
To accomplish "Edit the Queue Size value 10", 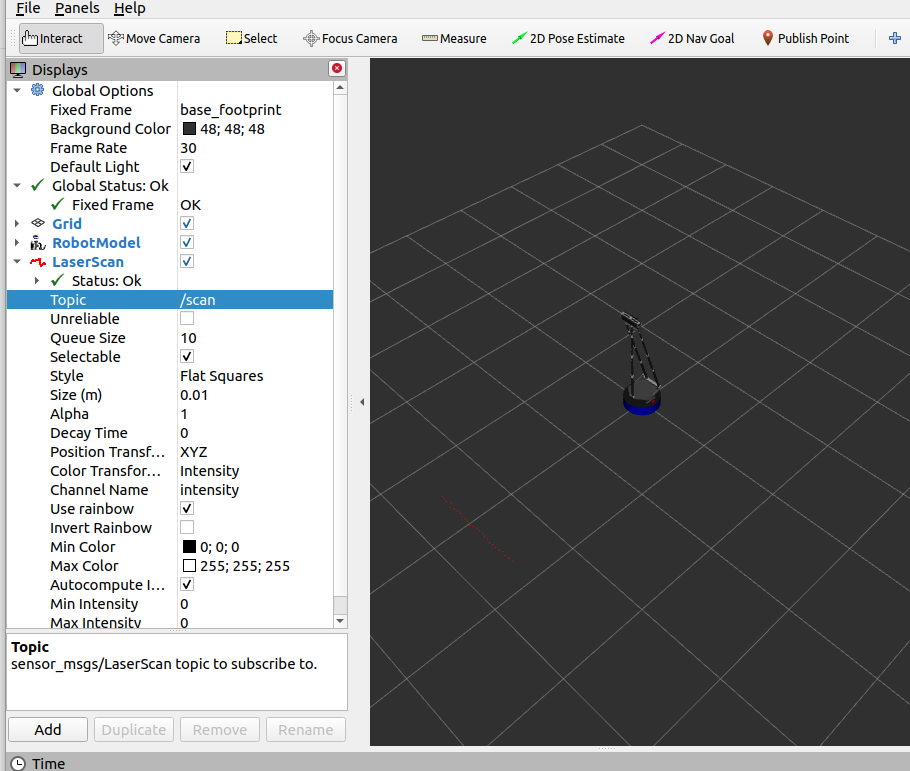I will pyautogui.click(x=255, y=338).
